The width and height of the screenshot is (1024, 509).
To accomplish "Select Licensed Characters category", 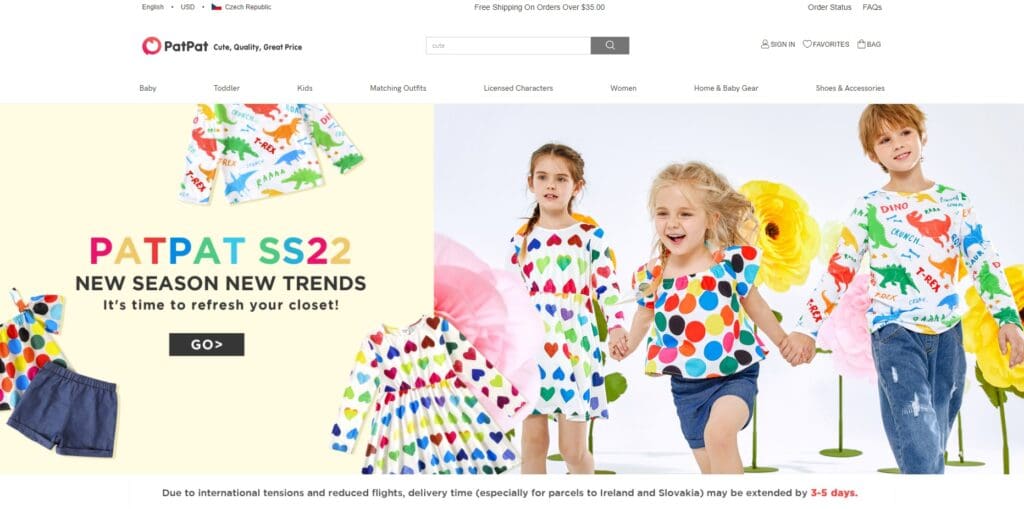I will [x=519, y=88].
